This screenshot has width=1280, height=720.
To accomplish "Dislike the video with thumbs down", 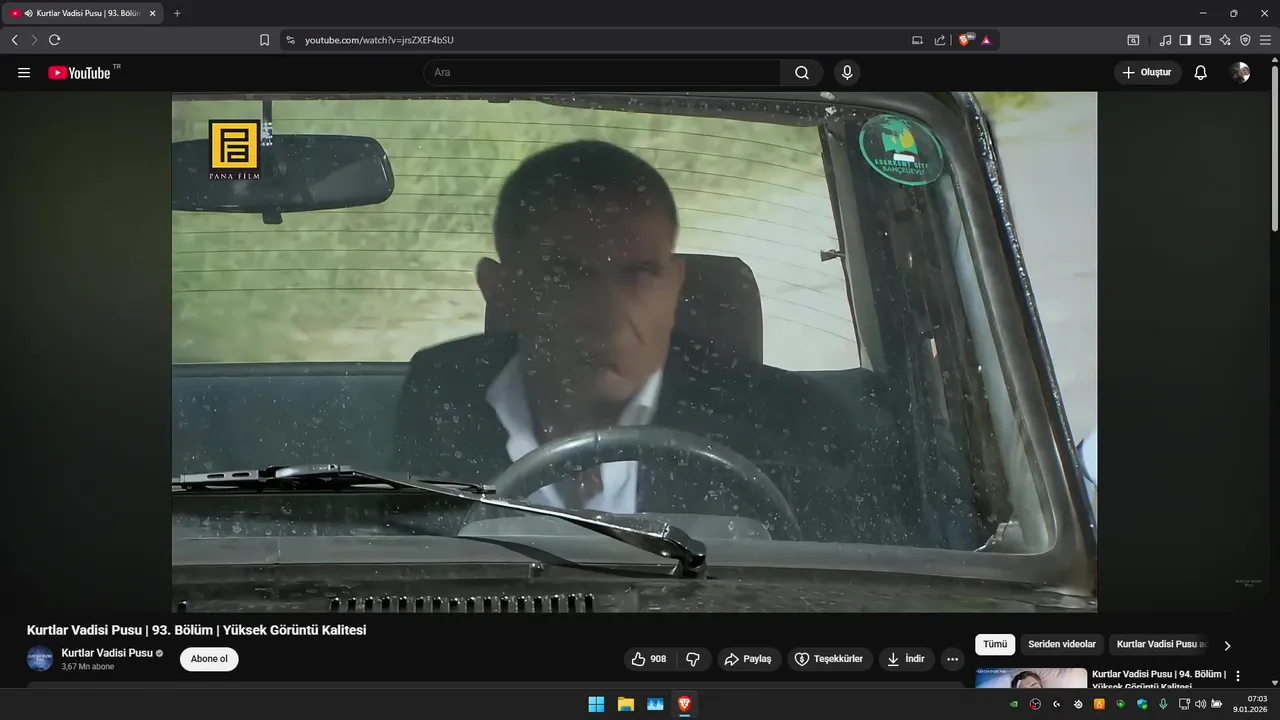I will click(x=693, y=659).
